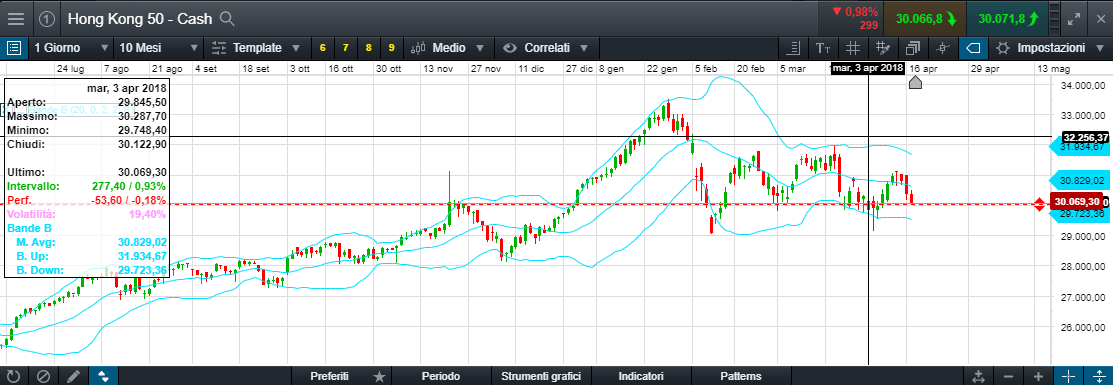The height and width of the screenshot is (385, 1113).
Task: Toggle the crosshair cursor mode
Action: click(x=1069, y=376)
